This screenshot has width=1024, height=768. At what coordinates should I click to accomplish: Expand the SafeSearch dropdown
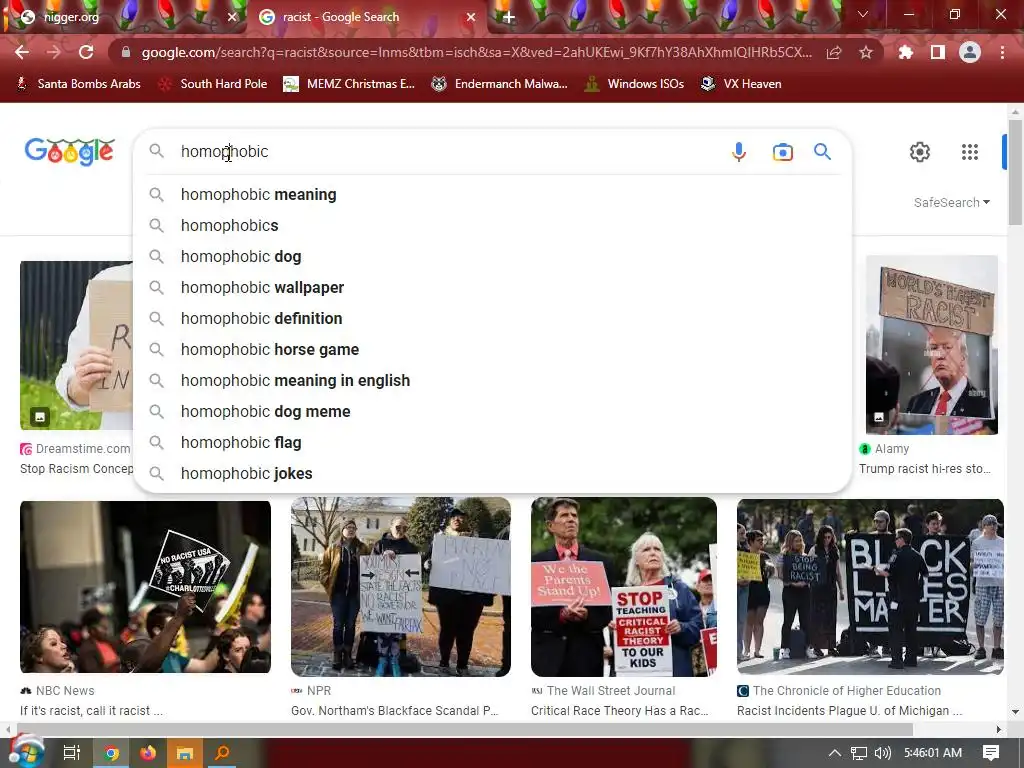click(952, 202)
